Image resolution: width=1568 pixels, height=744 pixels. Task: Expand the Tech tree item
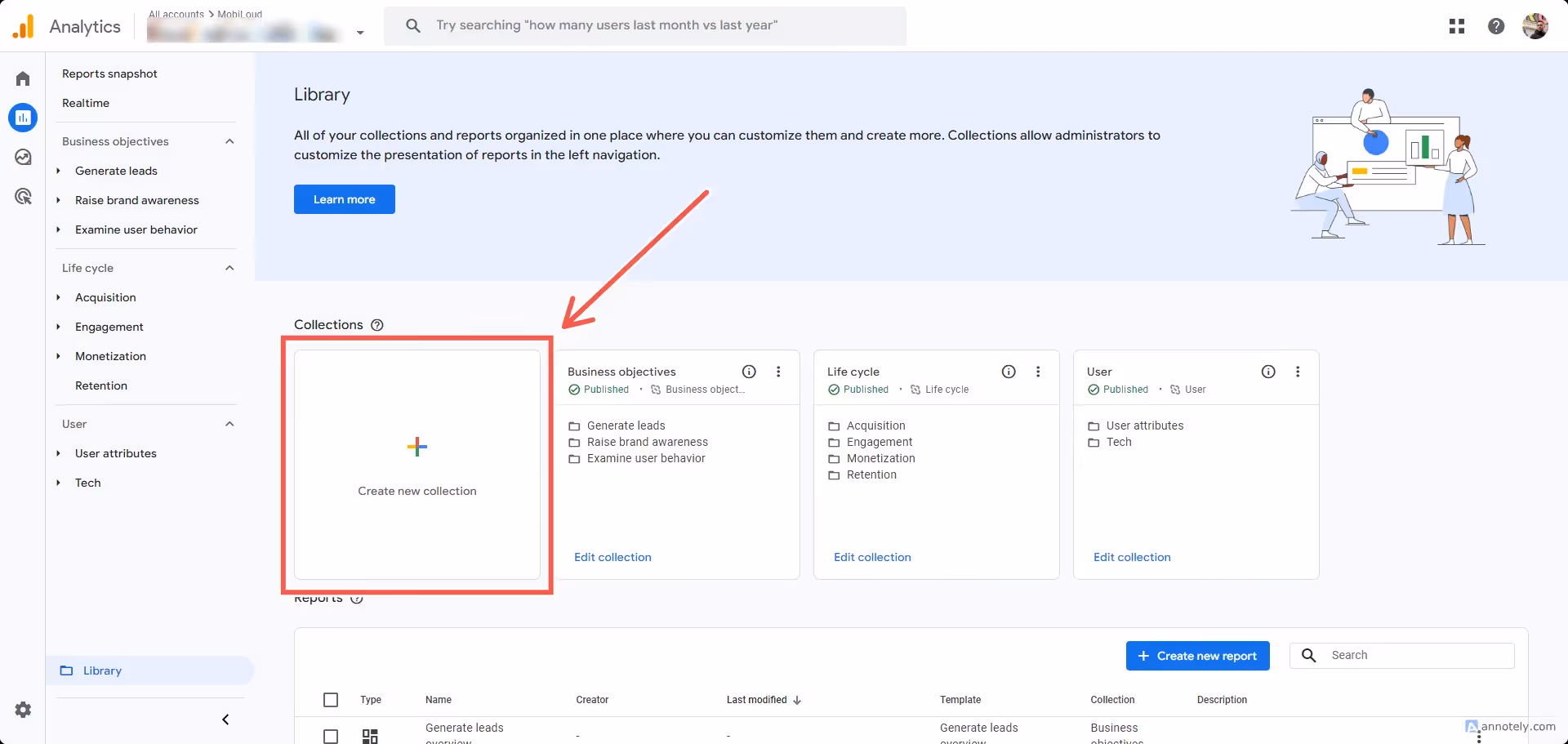58,483
